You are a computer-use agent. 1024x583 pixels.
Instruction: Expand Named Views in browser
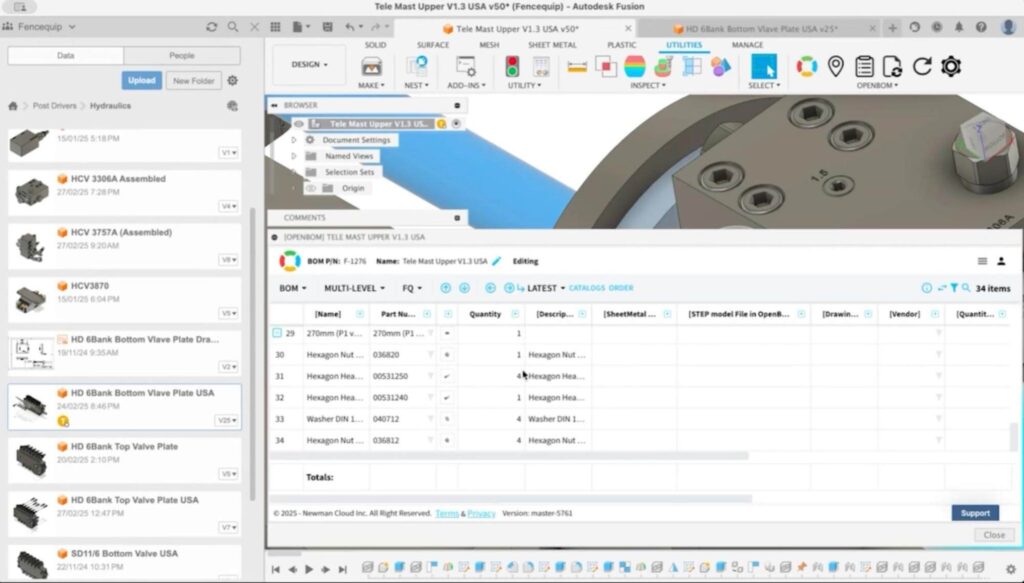pyautogui.click(x=294, y=156)
